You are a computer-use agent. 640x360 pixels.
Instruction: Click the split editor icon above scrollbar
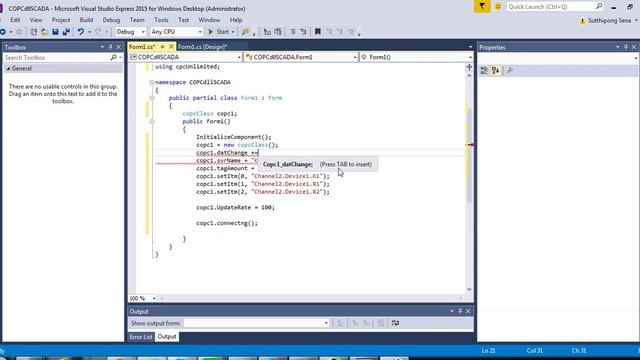pos(469,67)
